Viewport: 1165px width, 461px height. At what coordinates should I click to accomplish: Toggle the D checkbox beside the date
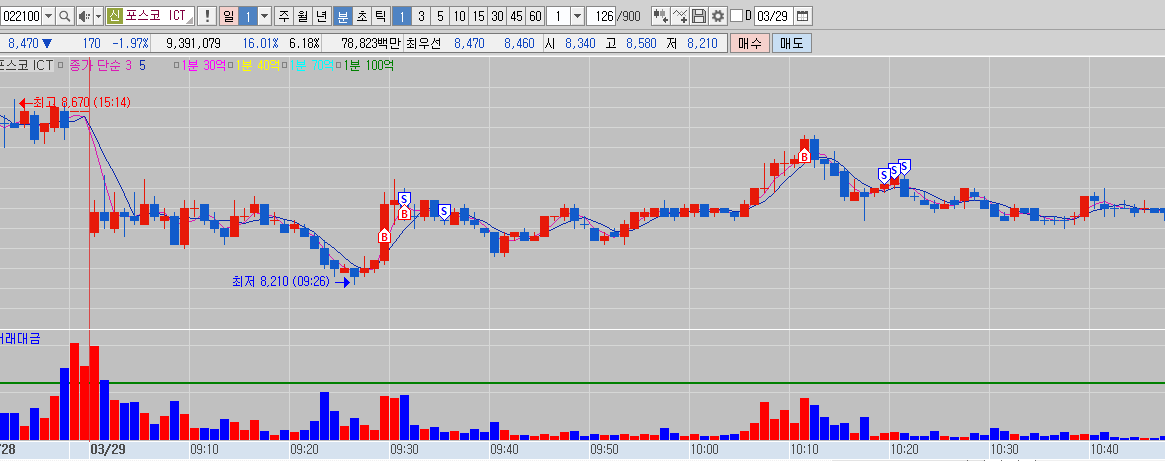click(x=736, y=16)
